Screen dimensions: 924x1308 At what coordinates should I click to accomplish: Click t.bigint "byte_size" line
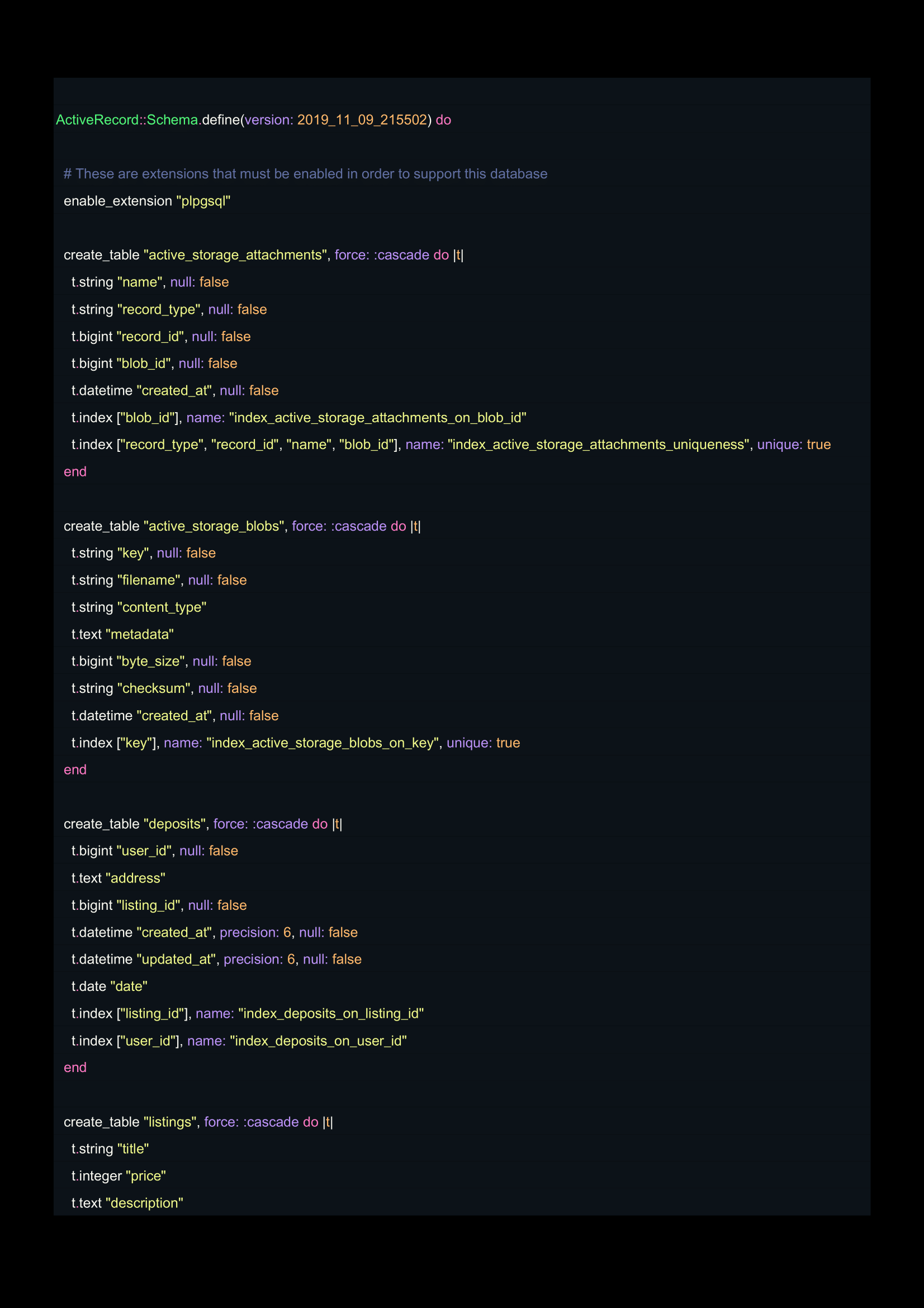pyautogui.click(x=161, y=661)
